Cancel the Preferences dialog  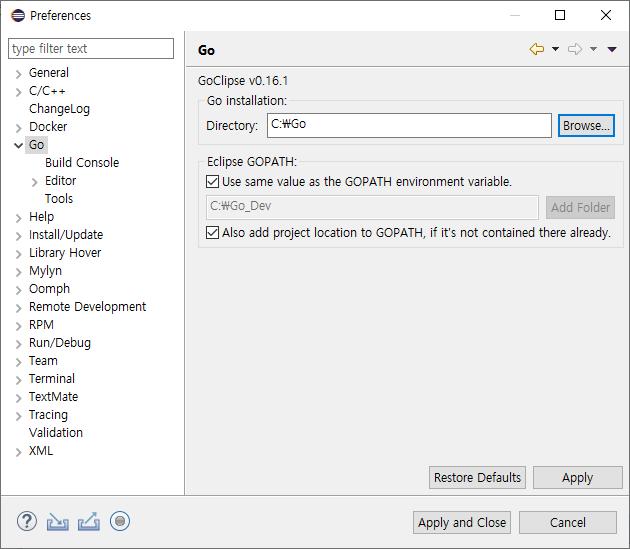(568, 522)
